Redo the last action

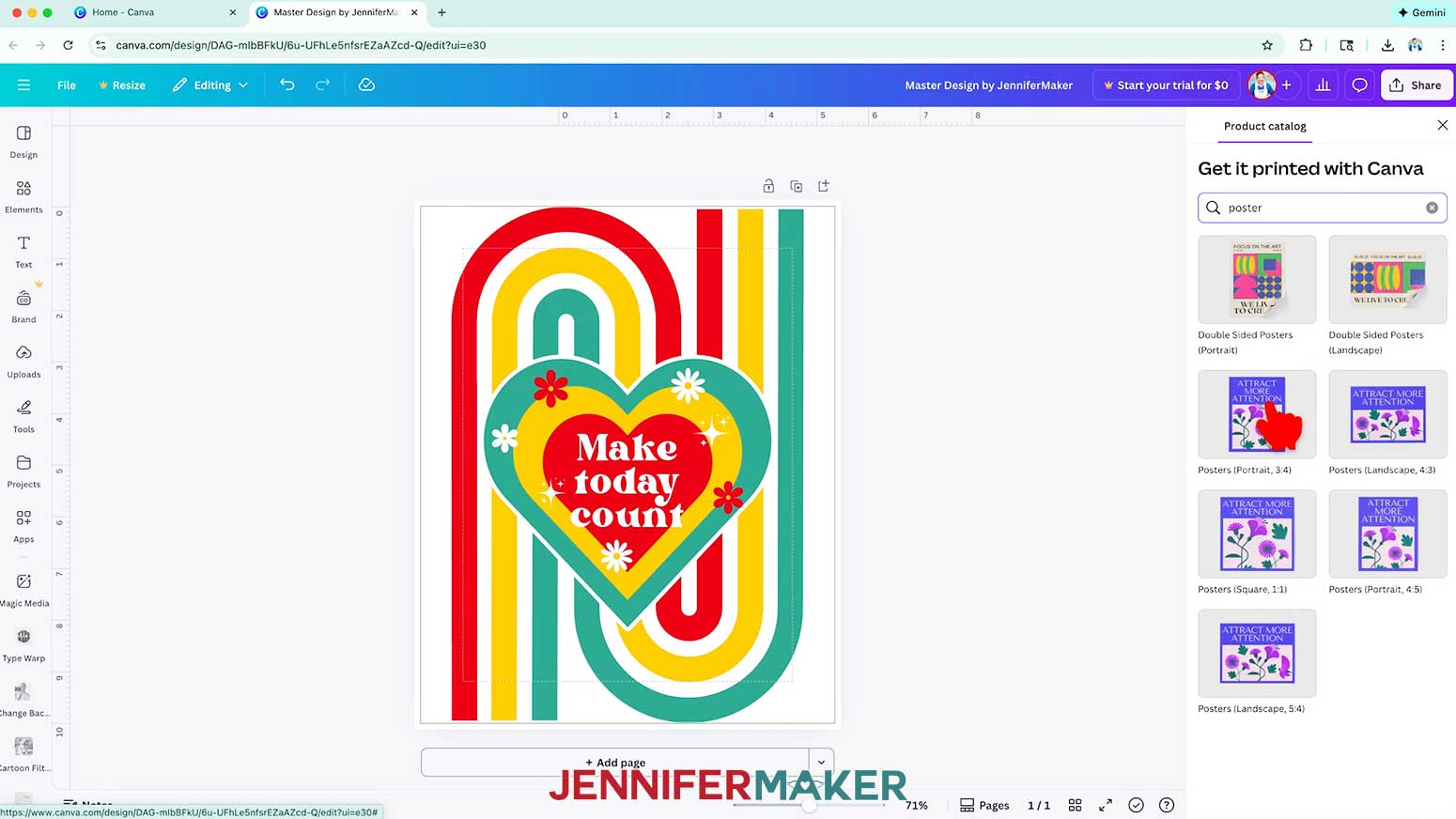pos(322,85)
